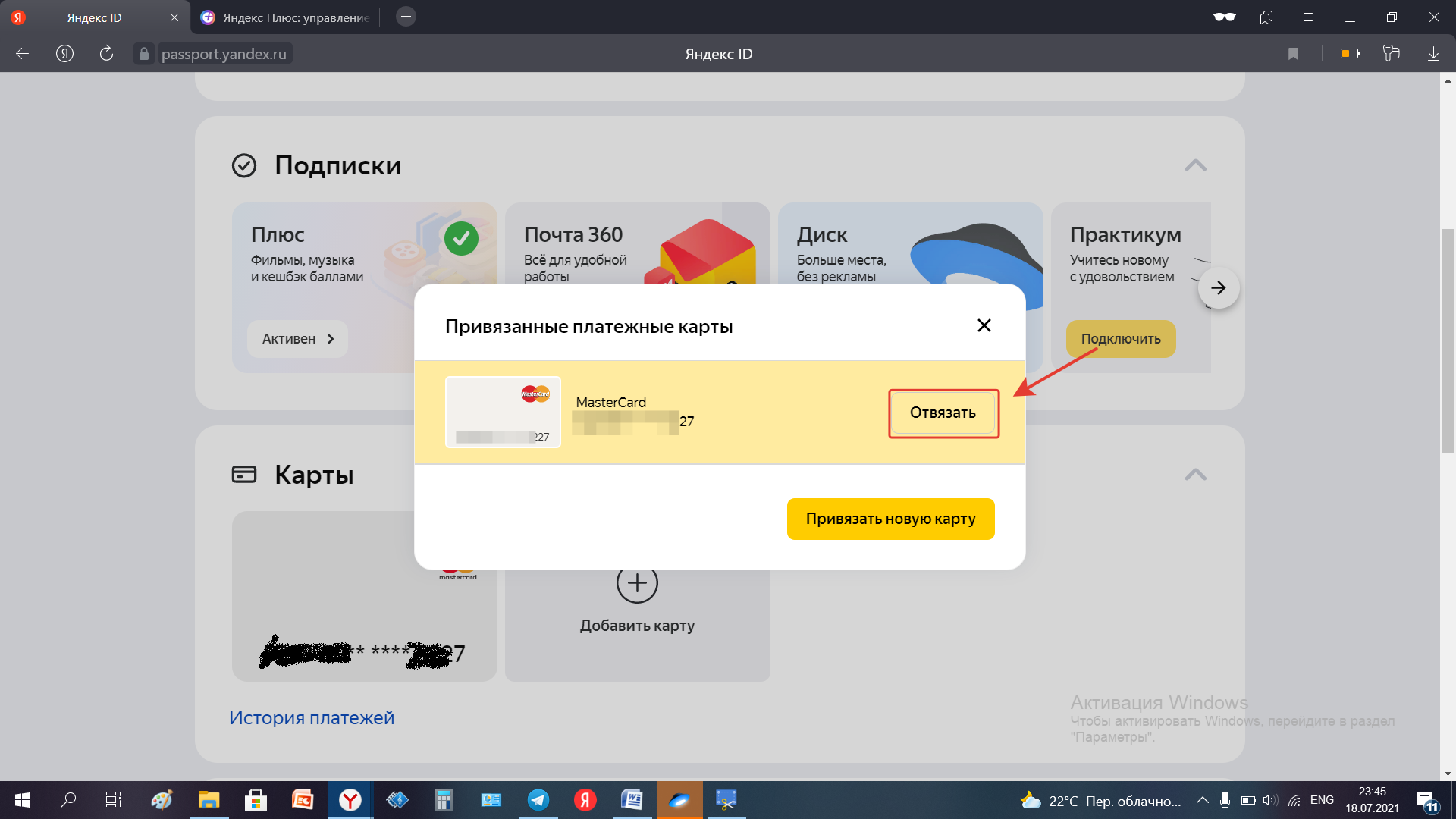Click the Yandex home Я icon
The image size is (1456, 819).
(x=65, y=54)
